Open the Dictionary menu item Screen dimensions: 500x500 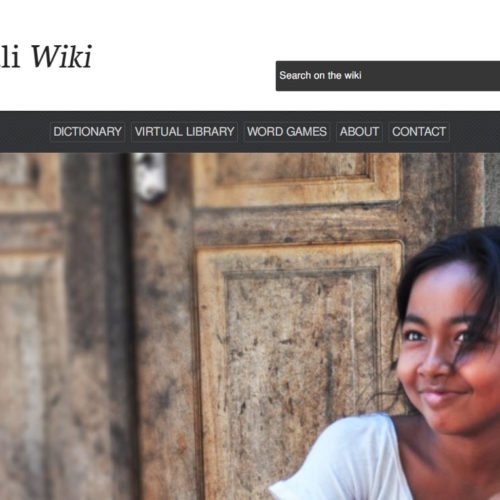coord(87,132)
